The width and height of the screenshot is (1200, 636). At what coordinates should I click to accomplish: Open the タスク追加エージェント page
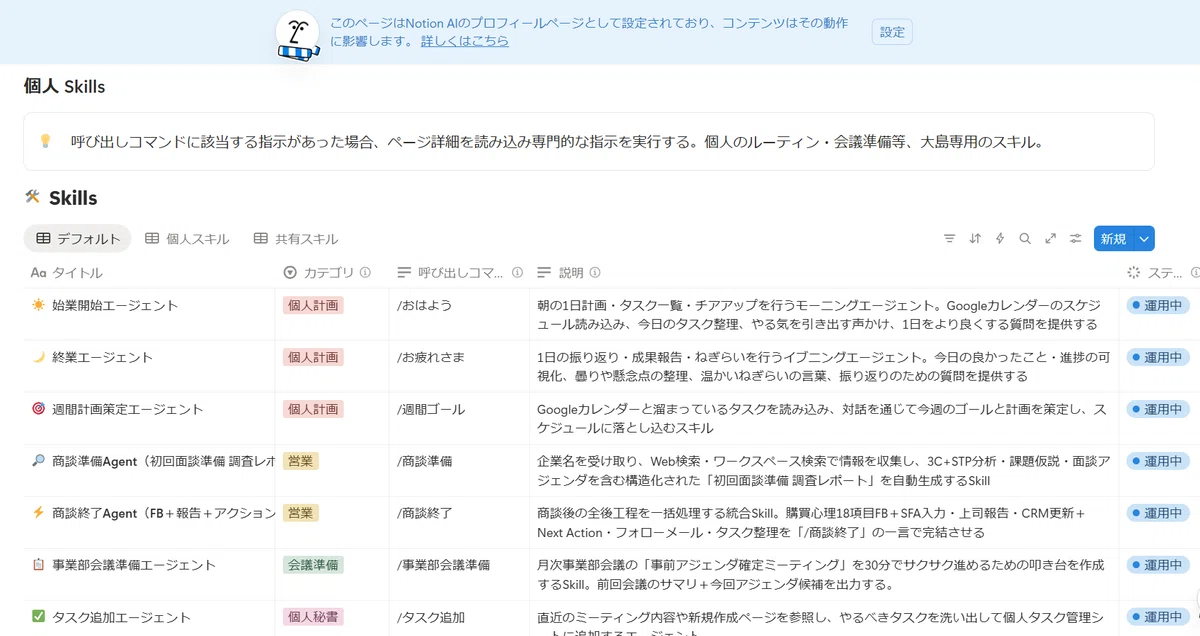pyautogui.click(x=121, y=617)
